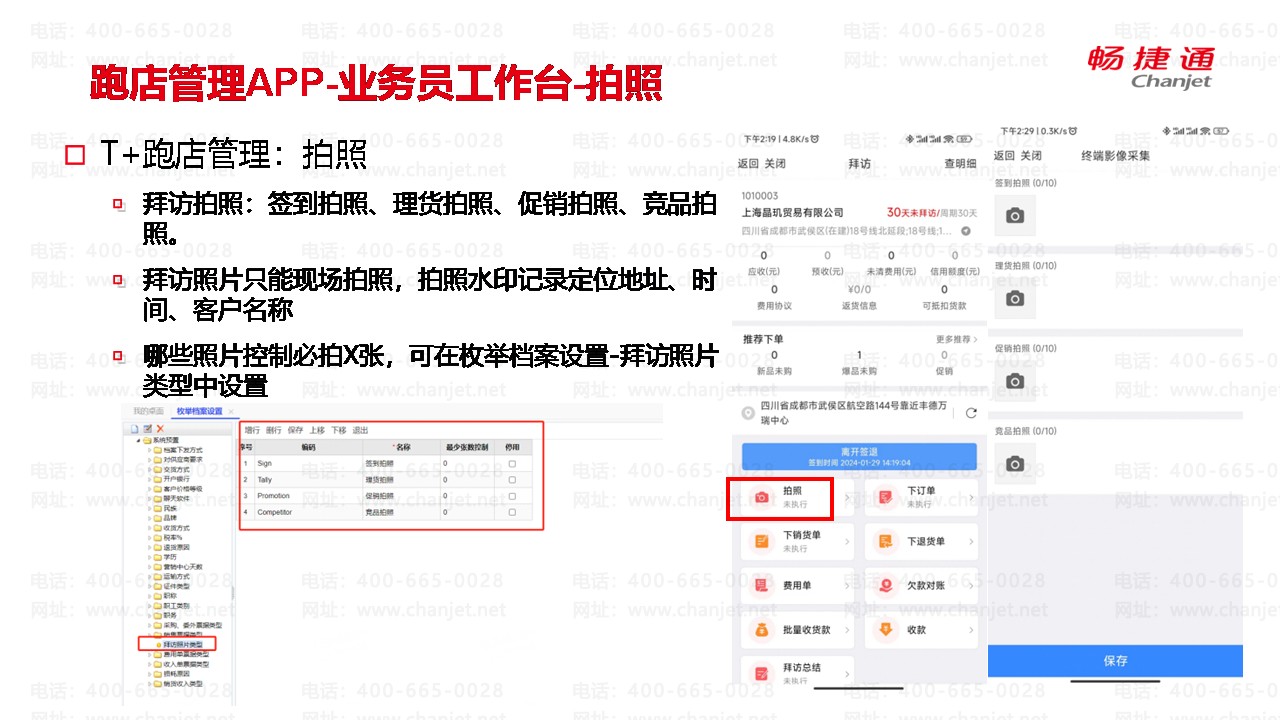This screenshot has width=1280, height=720.
Task: Tap the orange 收款 icon
Action: [x=885, y=630]
